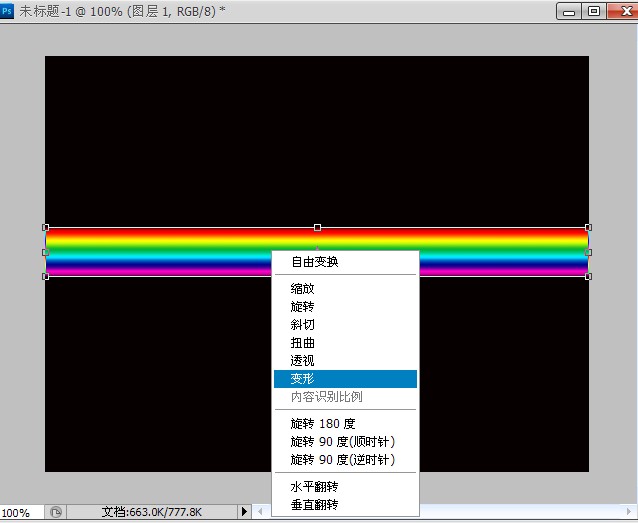Click the 文档:663.0K/777.8K status text

[152, 512]
